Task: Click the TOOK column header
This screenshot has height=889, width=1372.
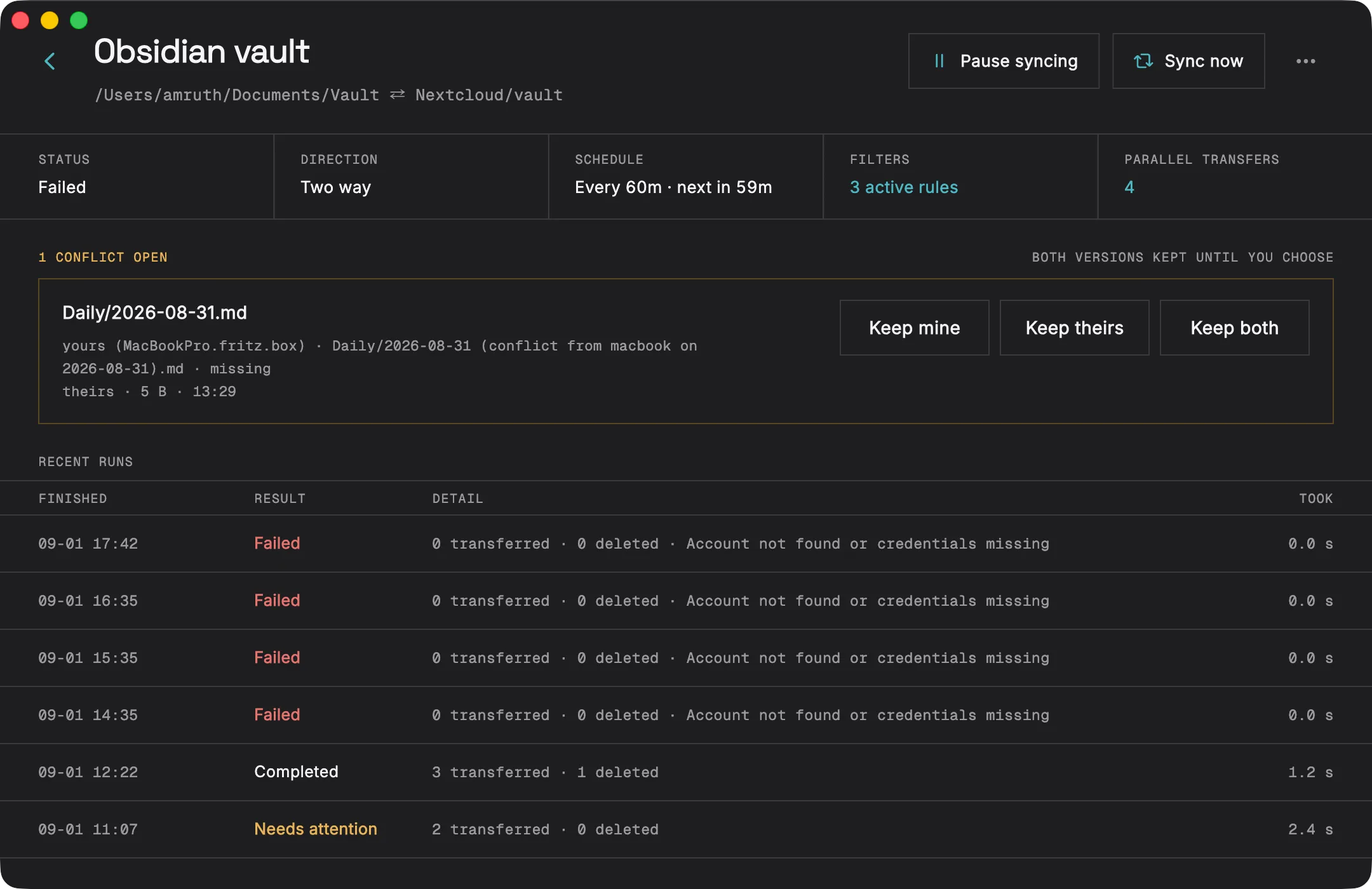Action: tap(1316, 498)
